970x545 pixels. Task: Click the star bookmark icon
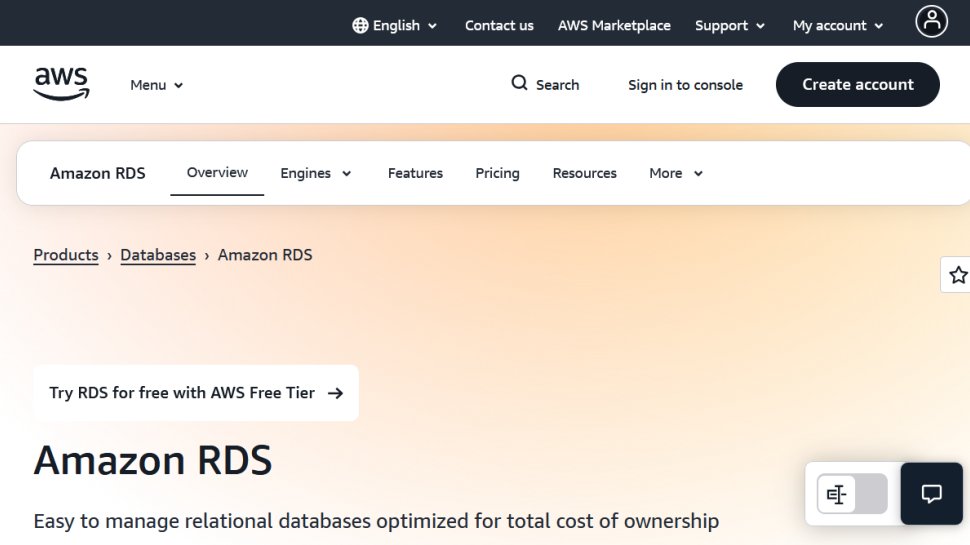pos(958,275)
